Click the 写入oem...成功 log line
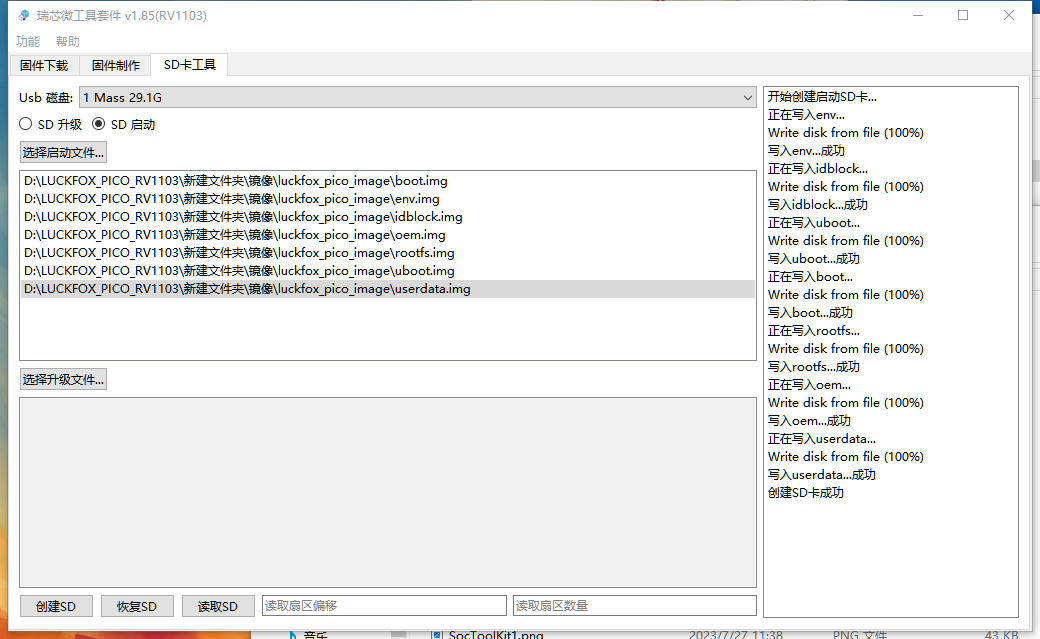The height and width of the screenshot is (639, 1040). point(809,421)
